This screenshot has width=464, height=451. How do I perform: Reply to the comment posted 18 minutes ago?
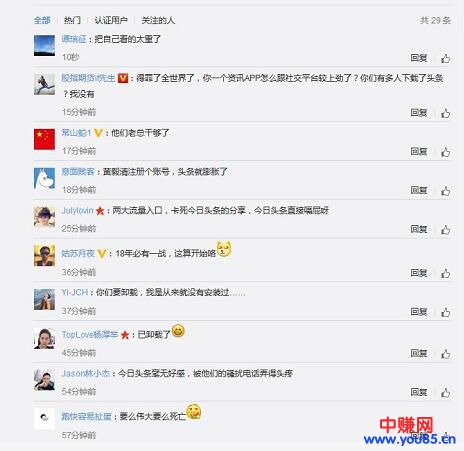pos(419,190)
